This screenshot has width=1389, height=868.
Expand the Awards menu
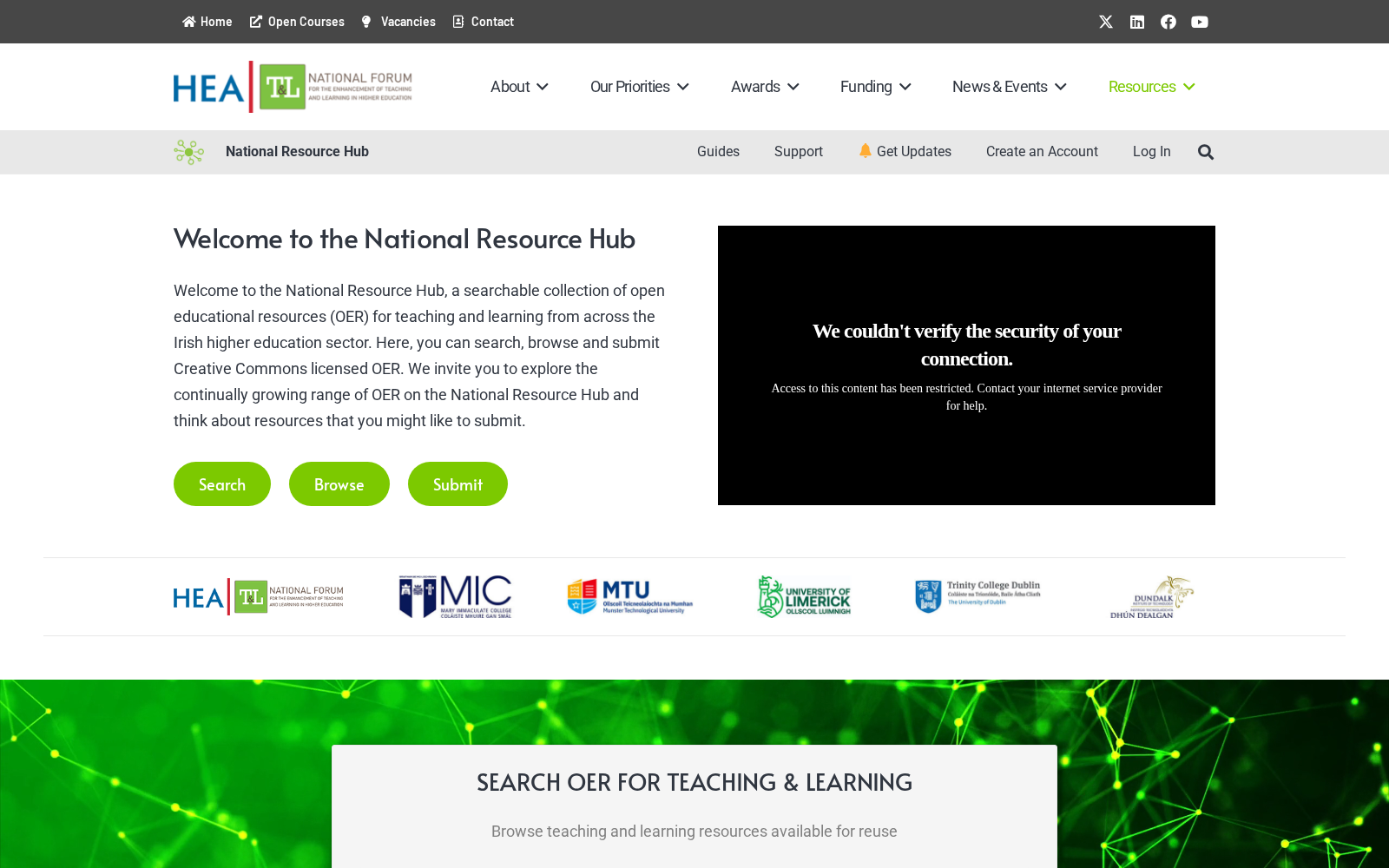point(765,87)
